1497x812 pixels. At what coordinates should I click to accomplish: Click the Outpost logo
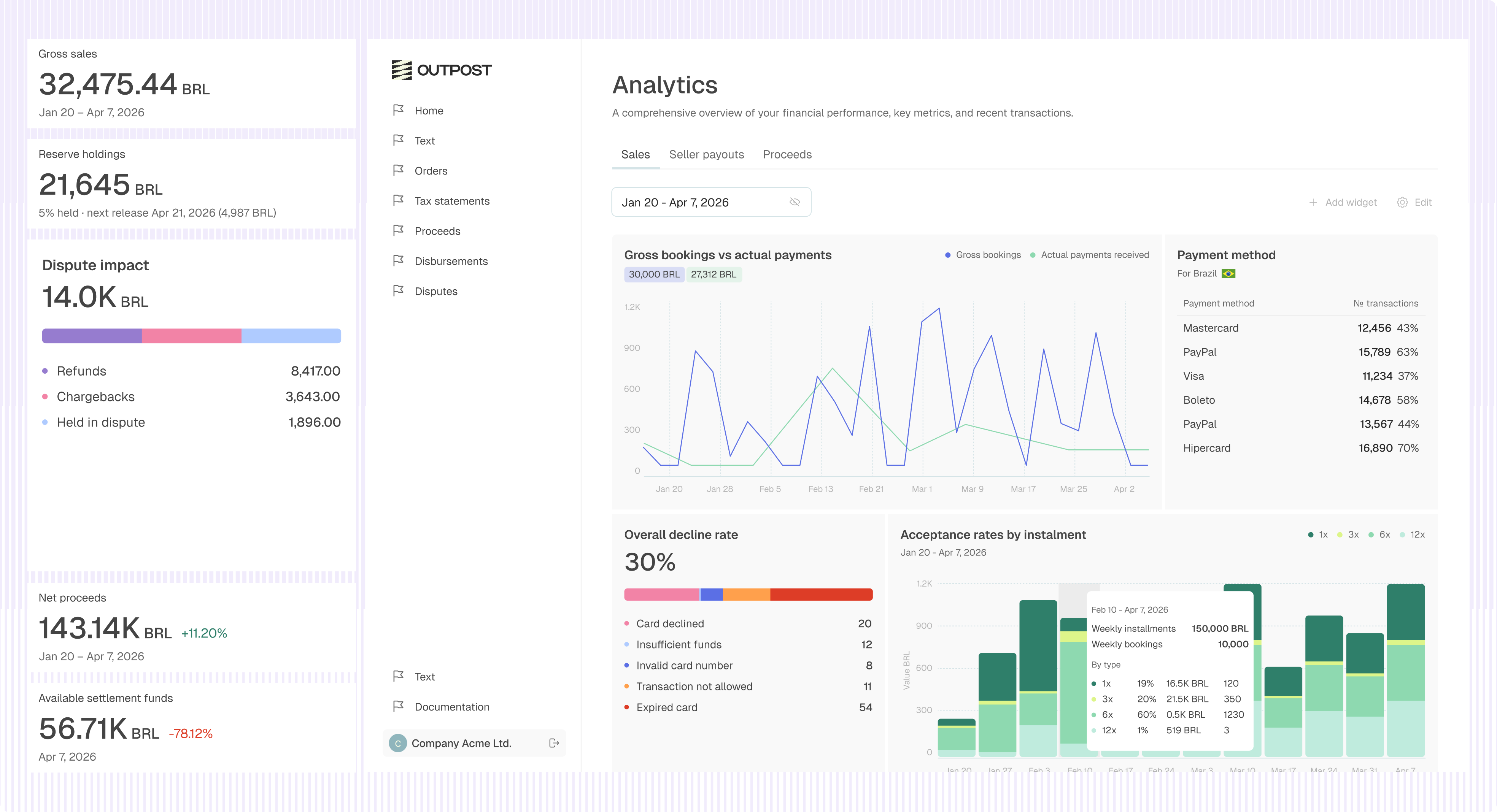[441, 70]
